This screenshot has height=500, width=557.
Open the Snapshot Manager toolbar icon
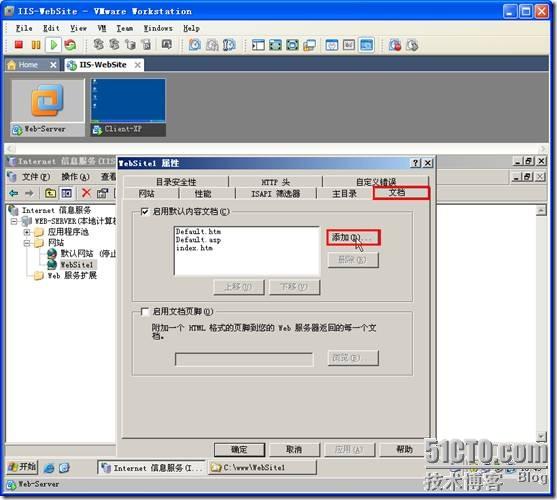(x=229, y=45)
